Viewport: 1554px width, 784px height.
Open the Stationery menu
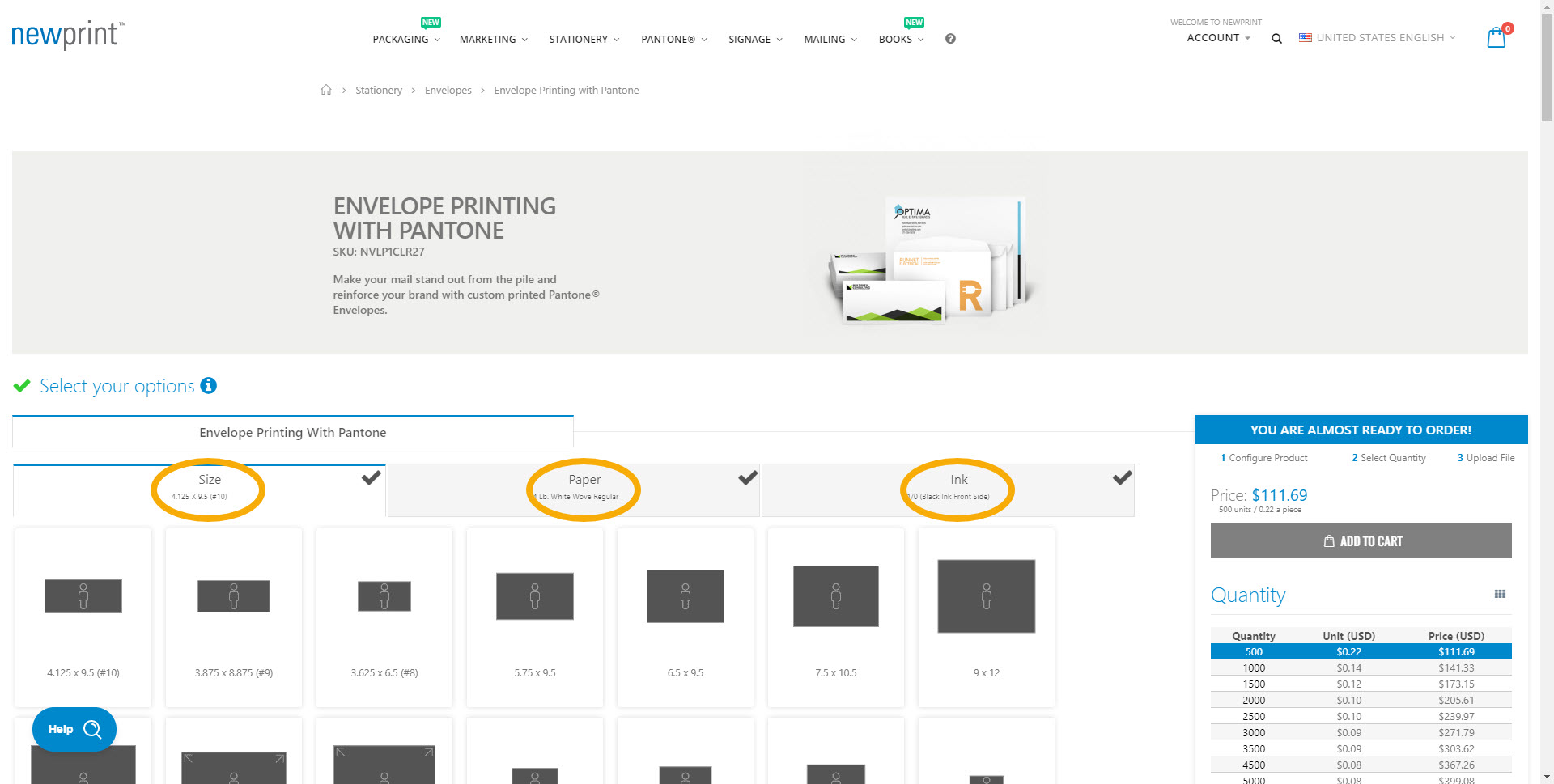pos(584,39)
